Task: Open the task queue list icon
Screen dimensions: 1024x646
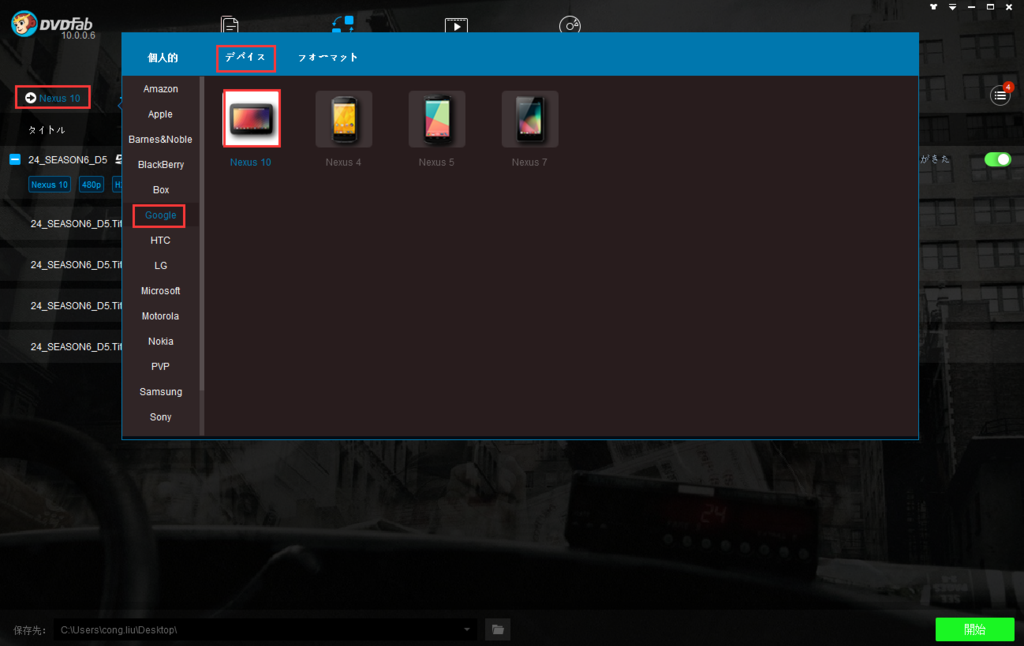Action: [1000, 95]
